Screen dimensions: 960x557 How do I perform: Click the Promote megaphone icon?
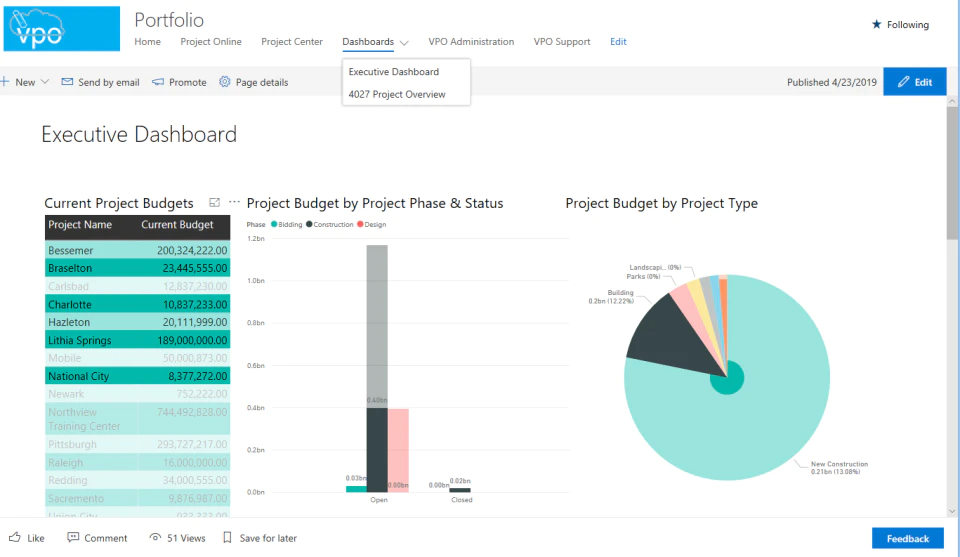pyautogui.click(x=158, y=82)
